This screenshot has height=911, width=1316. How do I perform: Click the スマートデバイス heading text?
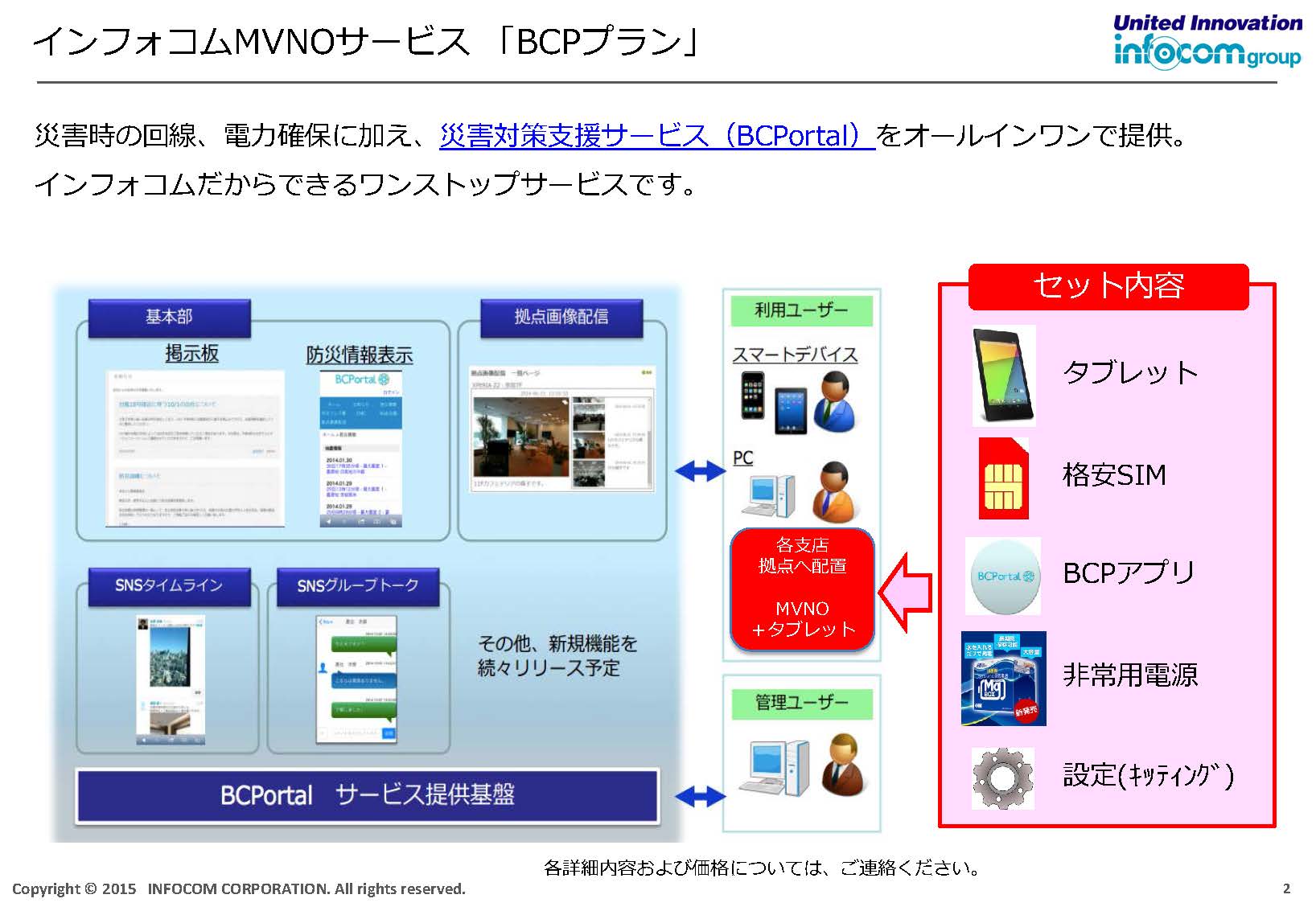[795, 355]
